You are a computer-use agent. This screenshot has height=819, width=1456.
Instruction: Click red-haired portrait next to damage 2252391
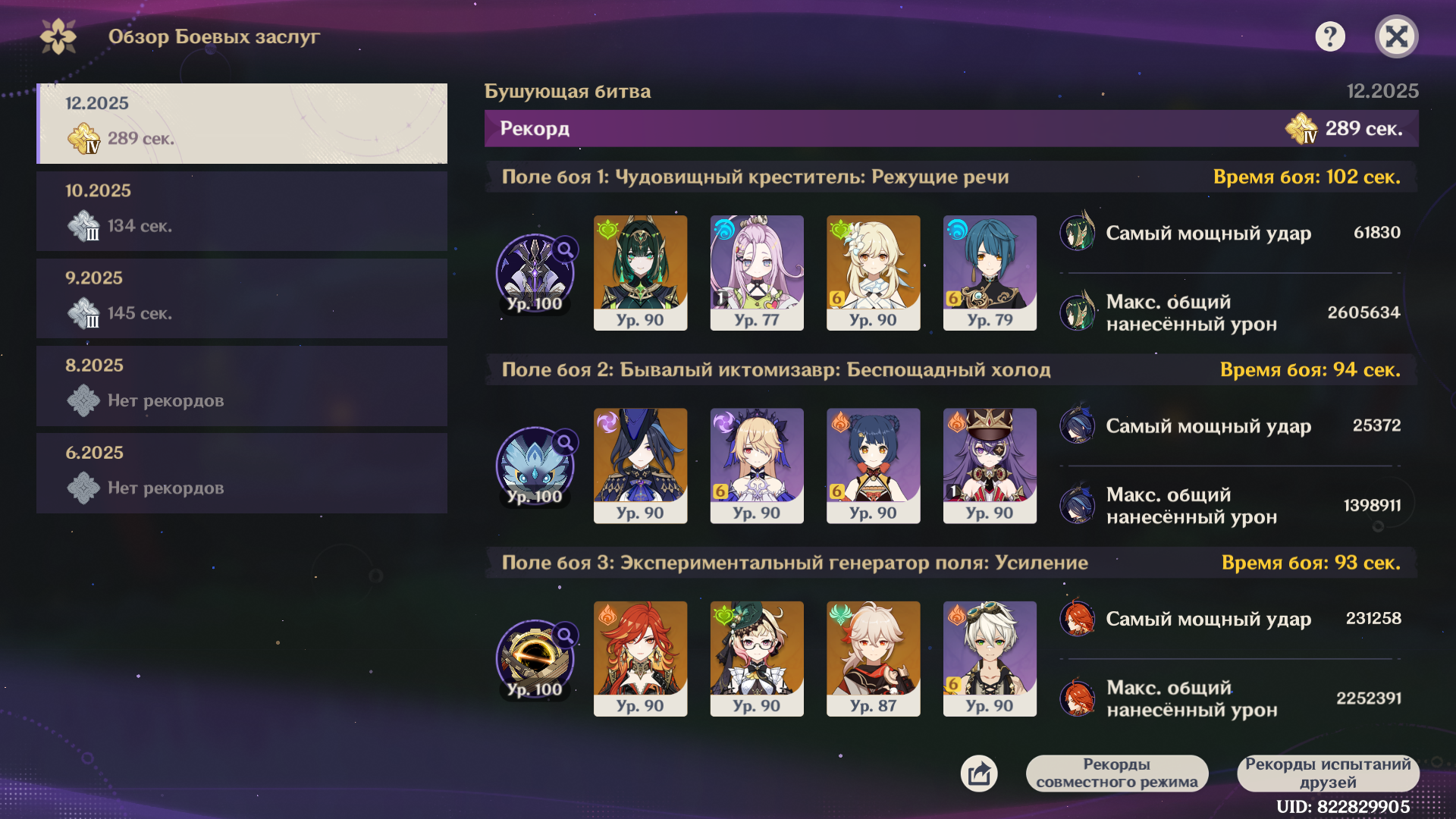[1078, 698]
